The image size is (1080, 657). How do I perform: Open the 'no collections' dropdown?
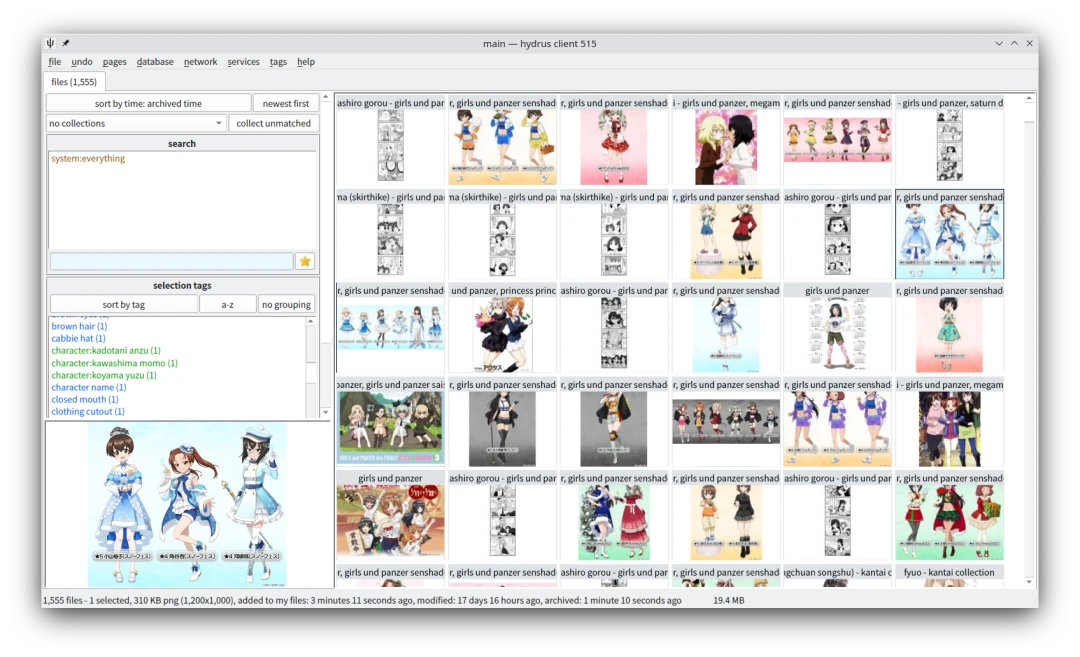tap(136, 123)
